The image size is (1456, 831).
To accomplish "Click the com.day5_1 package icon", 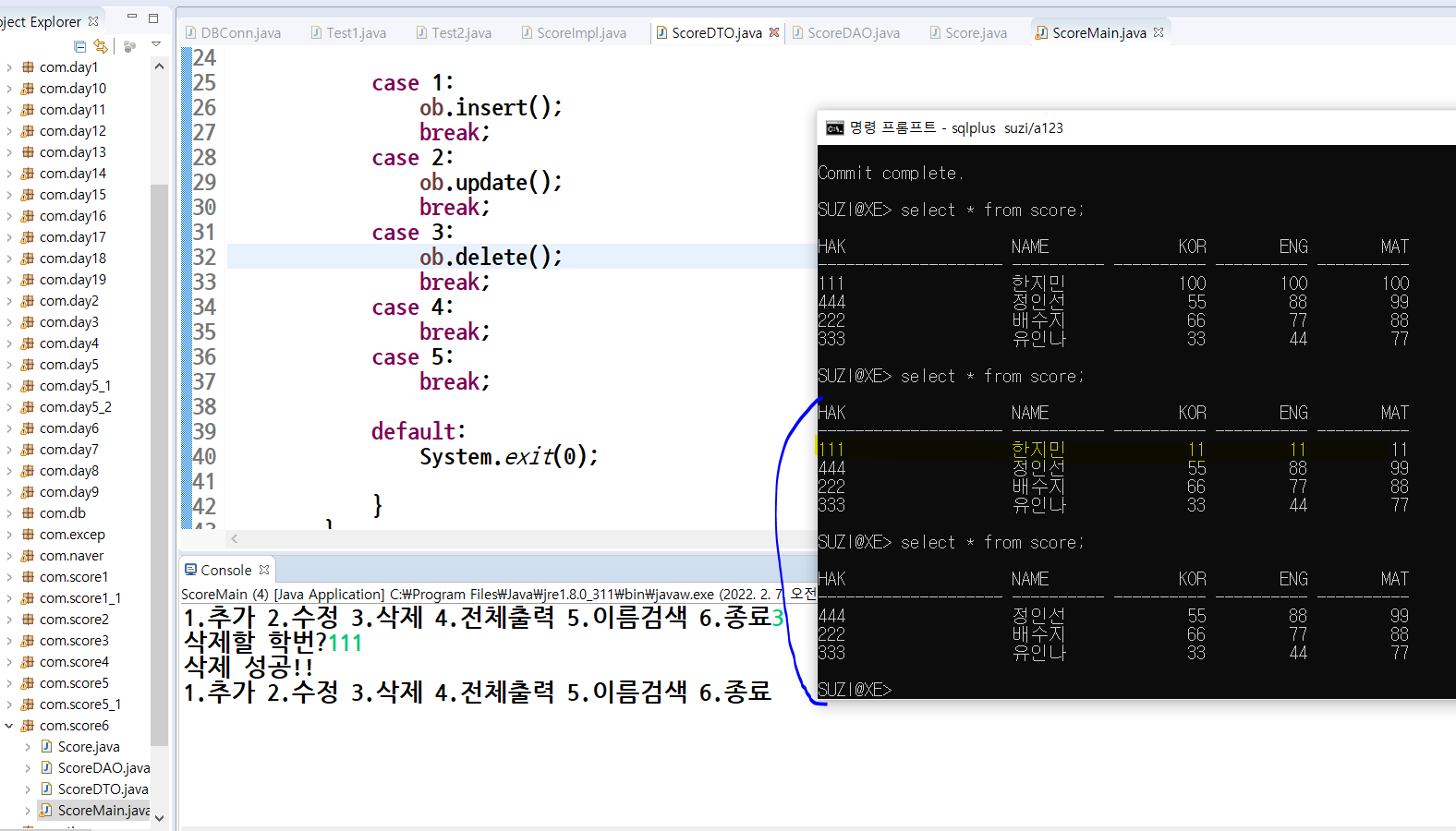I will 28,386.
